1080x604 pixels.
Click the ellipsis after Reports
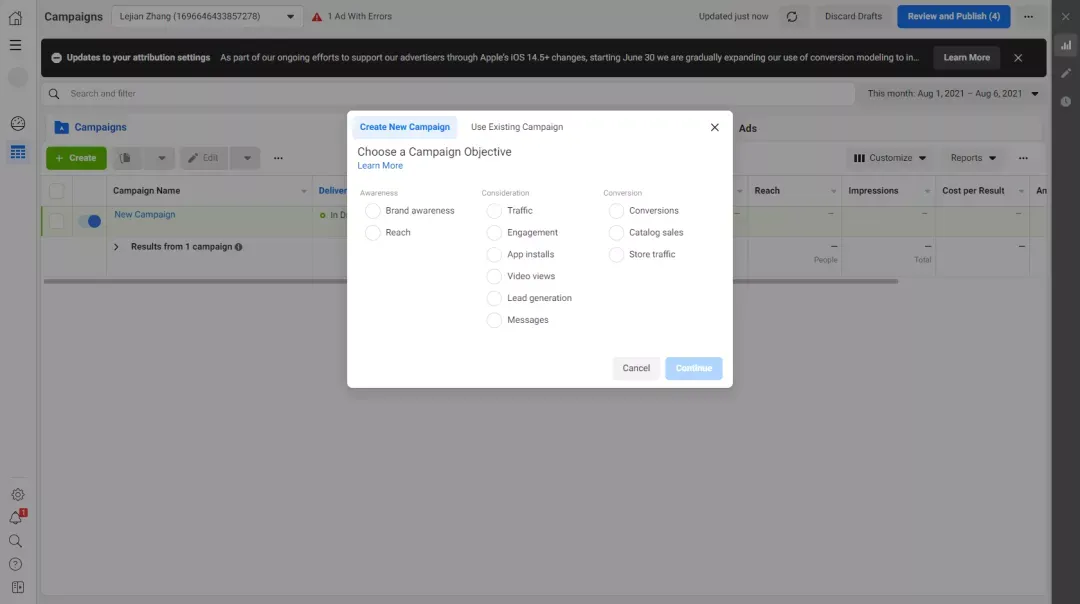[x=1024, y=158]
